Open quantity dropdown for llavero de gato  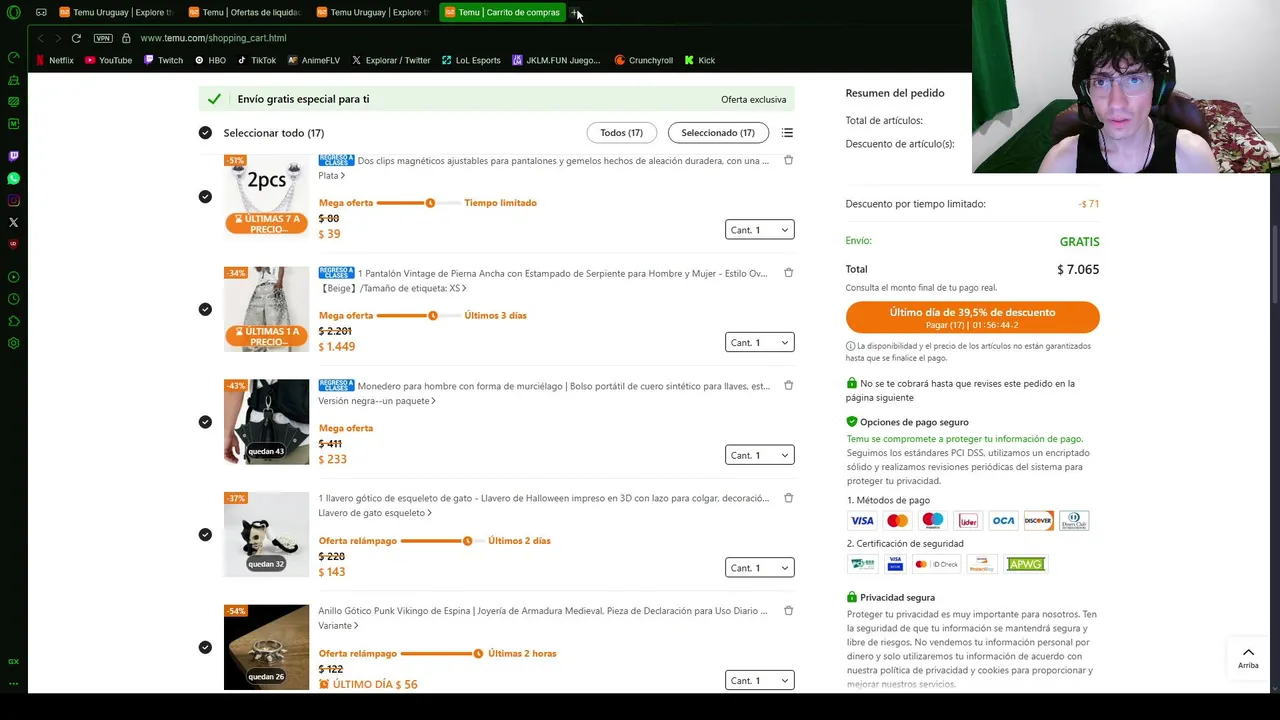759,567
